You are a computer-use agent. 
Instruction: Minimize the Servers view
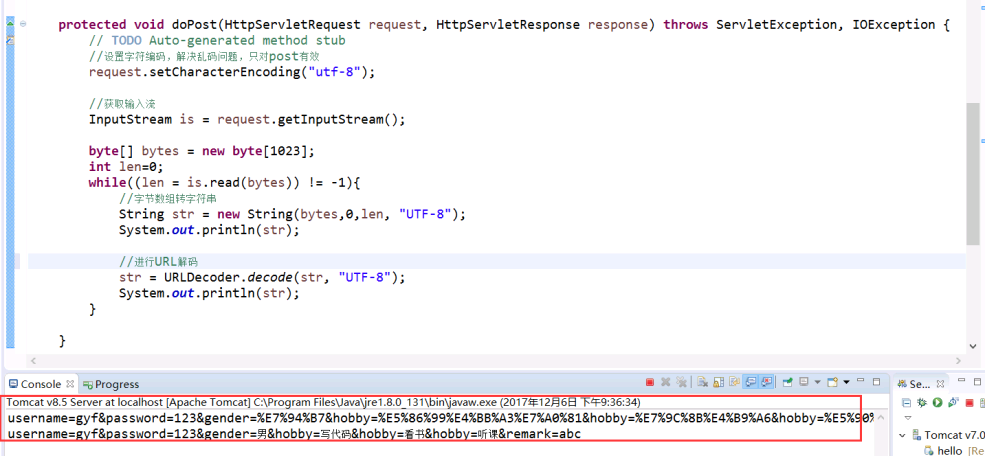962,380
